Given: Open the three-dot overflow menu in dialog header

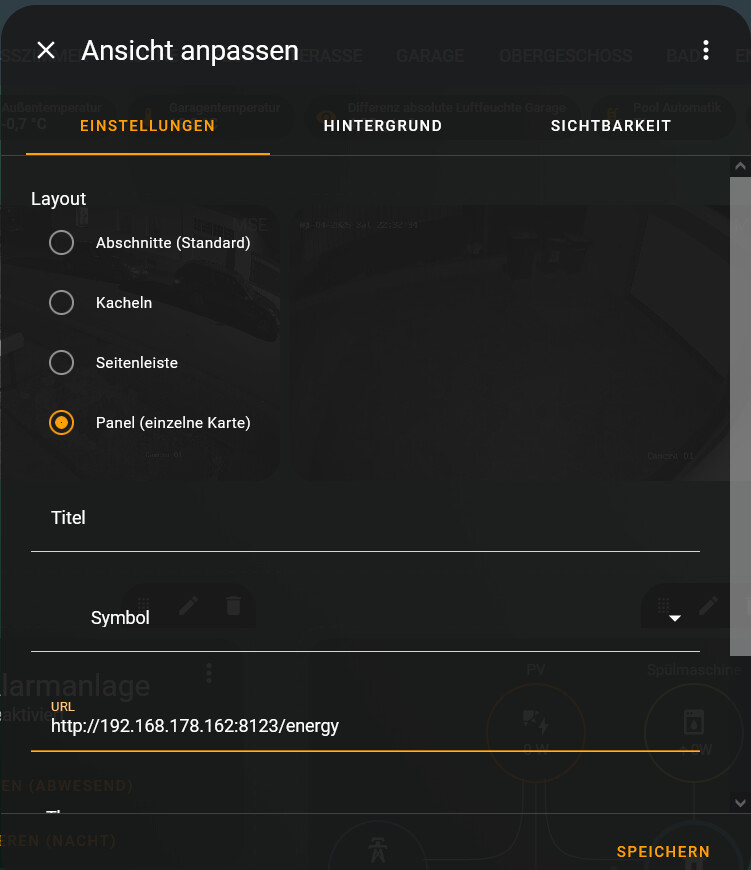Looking at the screenshot, I should coord(706,50).
